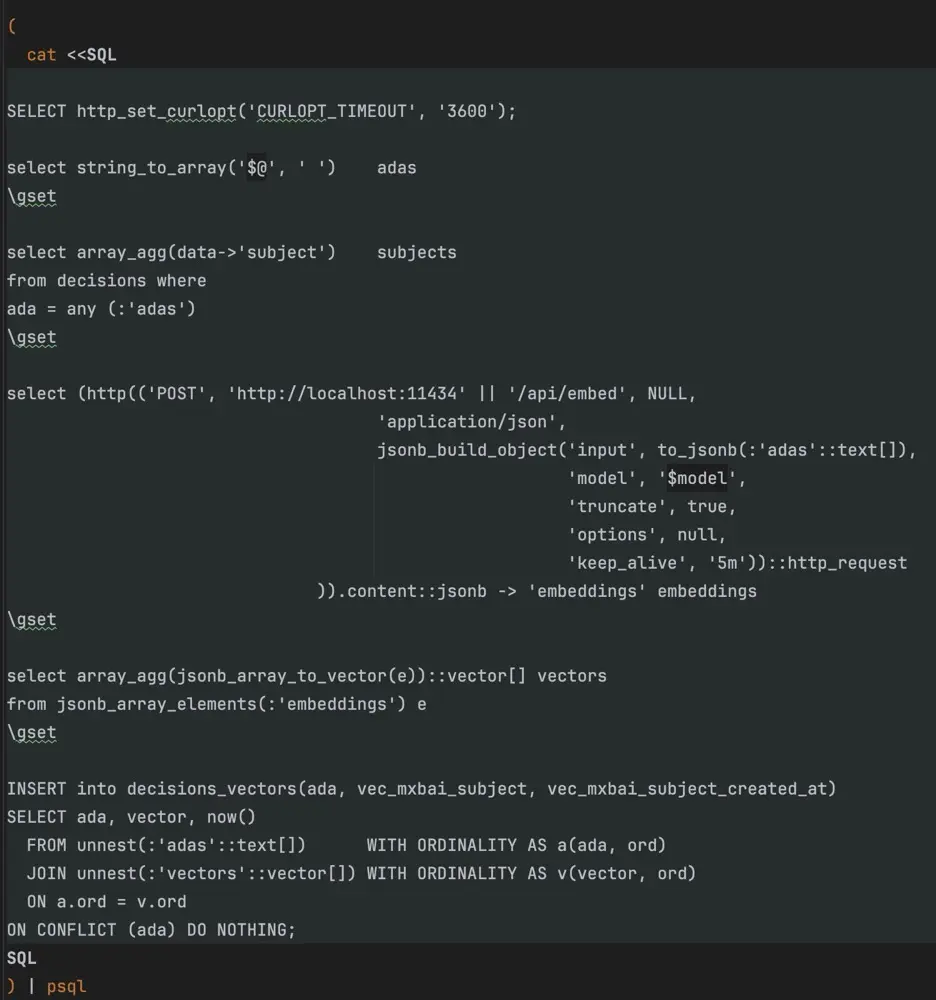936x1000 pixels.
Task: Click the http_set_curlopt function name
Action: point(156,111)
